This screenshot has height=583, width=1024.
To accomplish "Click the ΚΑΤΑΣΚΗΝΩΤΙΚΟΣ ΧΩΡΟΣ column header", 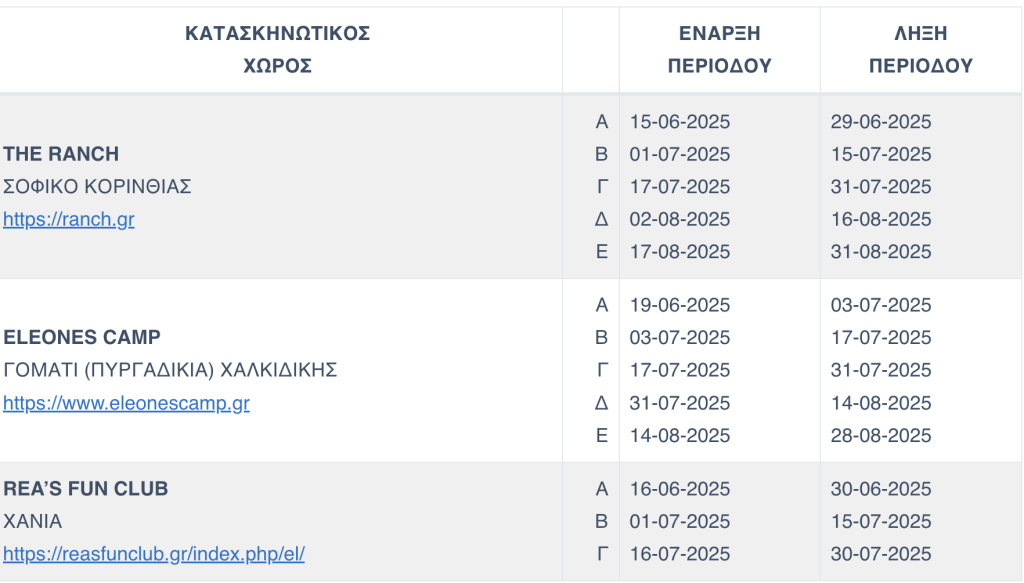I will (278, 50).
